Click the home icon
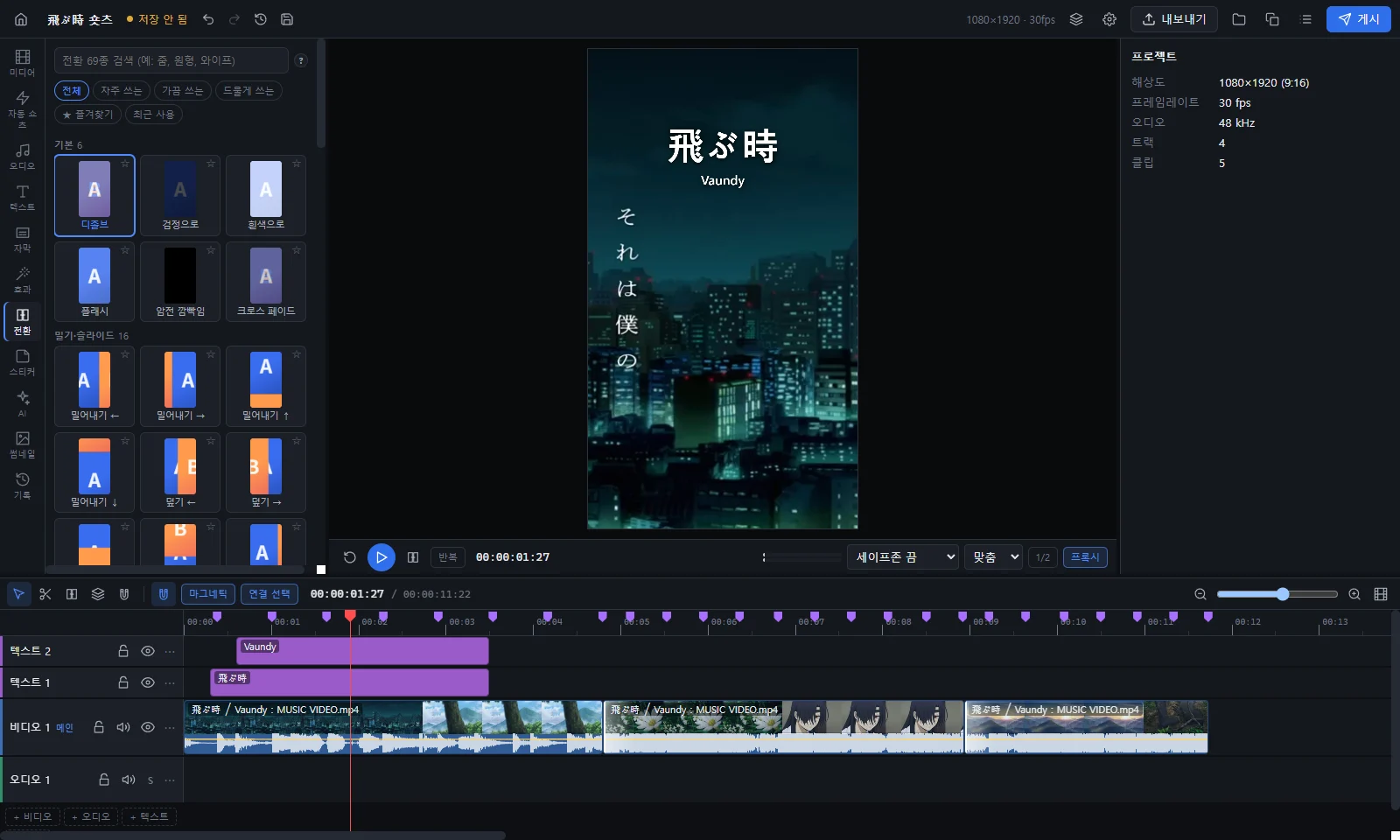Image resolution: width=1400 pixels, height=840 pixels. click(21, 19)
